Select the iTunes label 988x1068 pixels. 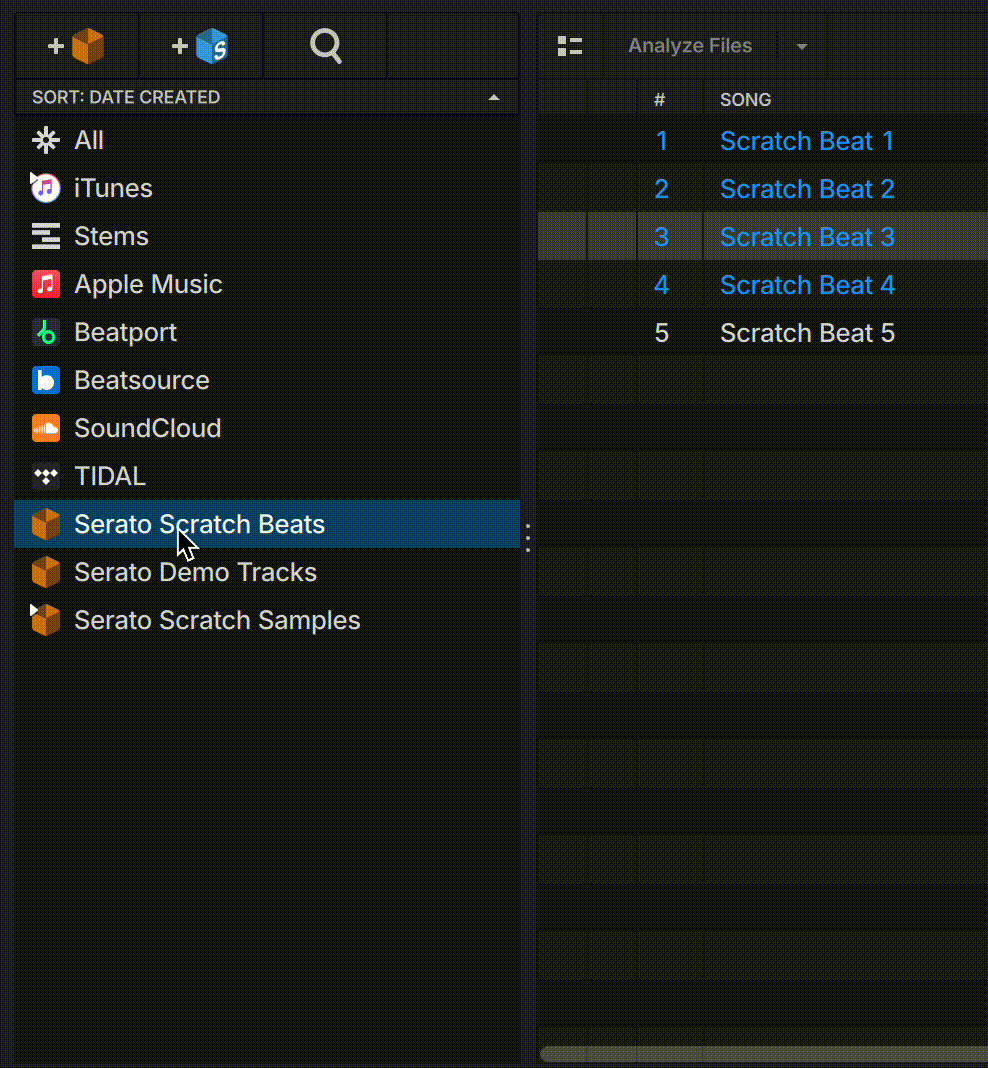click(113, 189)
